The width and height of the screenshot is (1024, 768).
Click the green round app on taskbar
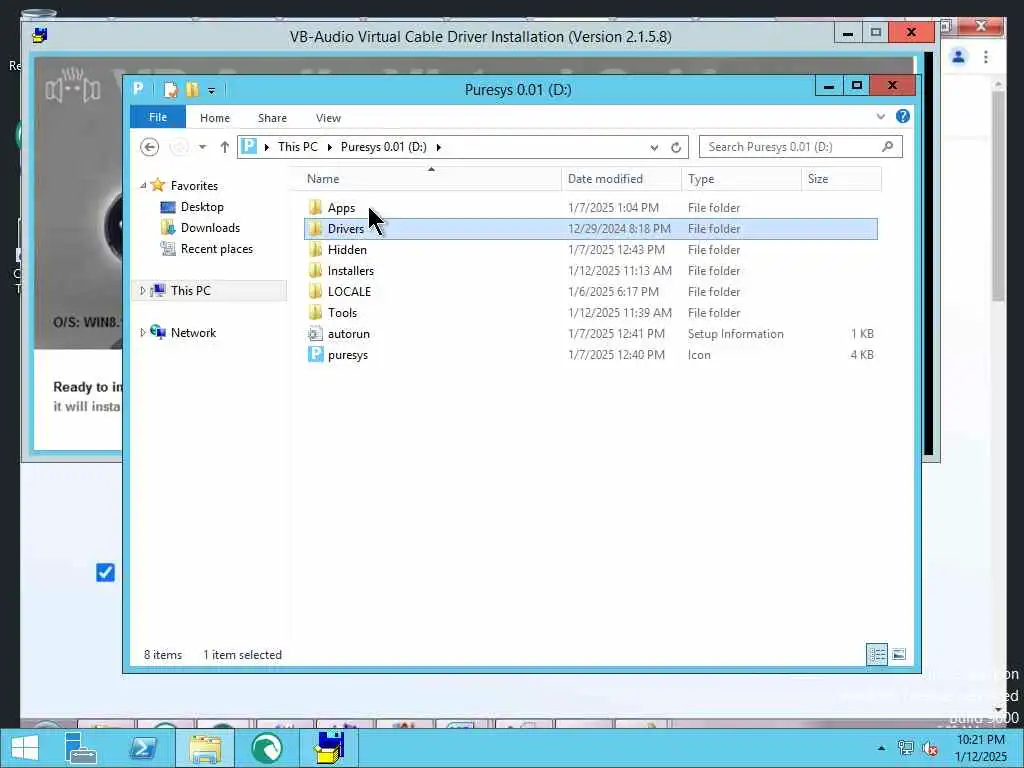pyautogui.click(x=266, y=748)
